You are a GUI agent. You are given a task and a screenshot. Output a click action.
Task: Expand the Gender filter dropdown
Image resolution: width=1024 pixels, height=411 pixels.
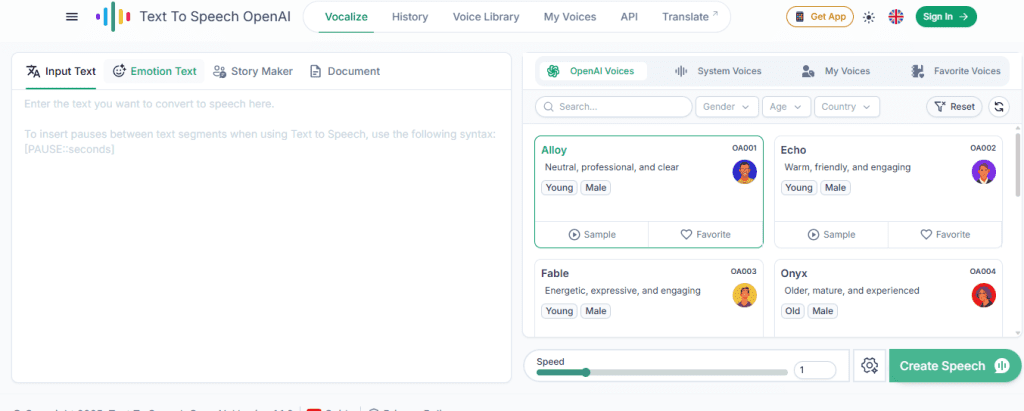[727, 107]
